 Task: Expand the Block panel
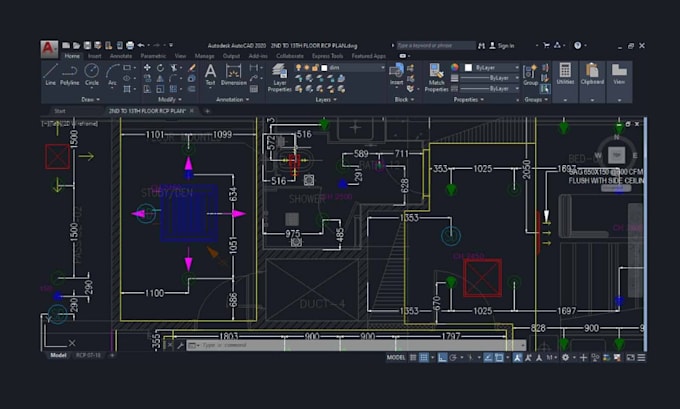click(x=404, y=99)
